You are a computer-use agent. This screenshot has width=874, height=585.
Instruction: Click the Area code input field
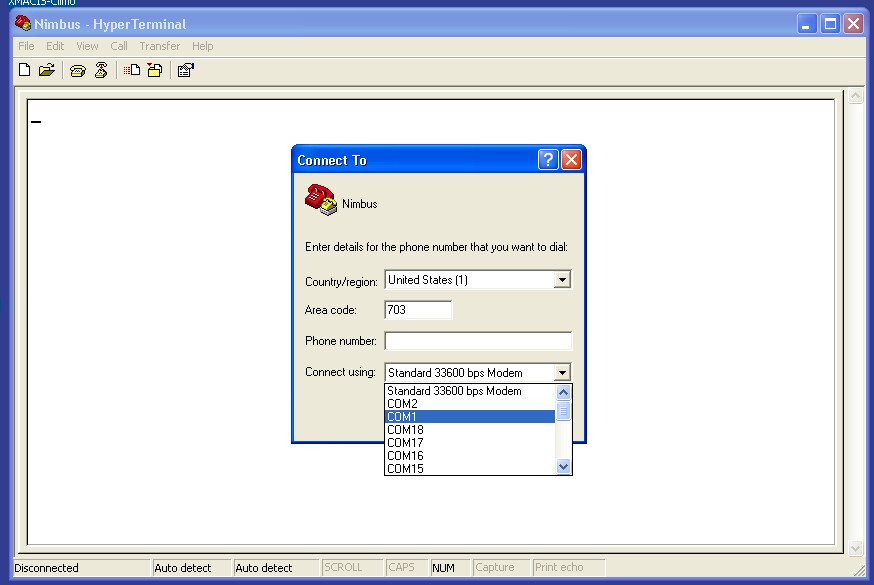[418, 310]
